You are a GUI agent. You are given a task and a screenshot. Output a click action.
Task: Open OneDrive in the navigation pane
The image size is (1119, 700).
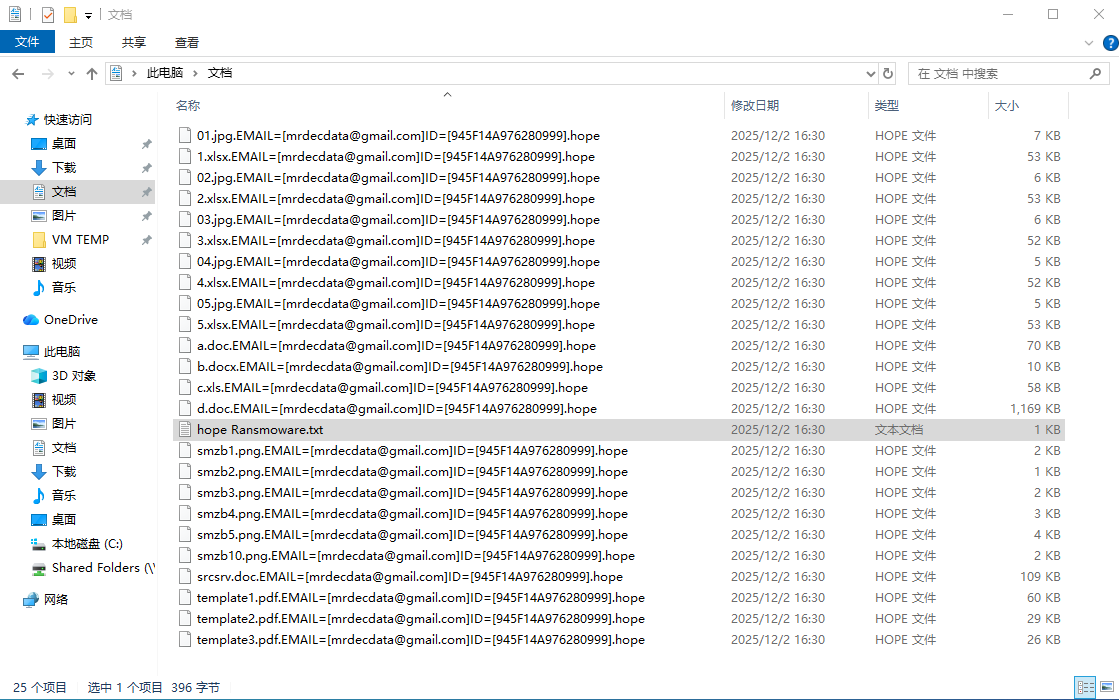(x=70, y=320)
